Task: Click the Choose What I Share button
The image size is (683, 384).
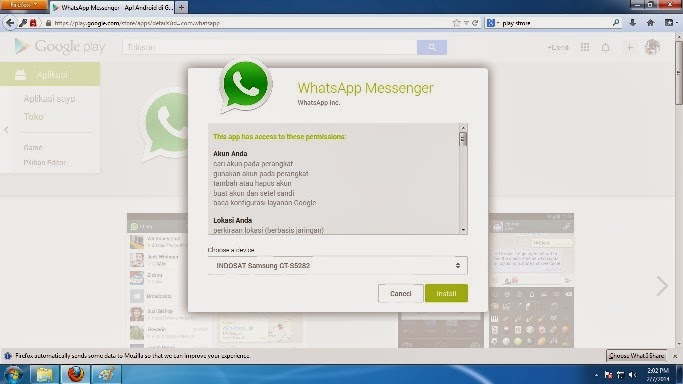Action: tap(636, 356)
